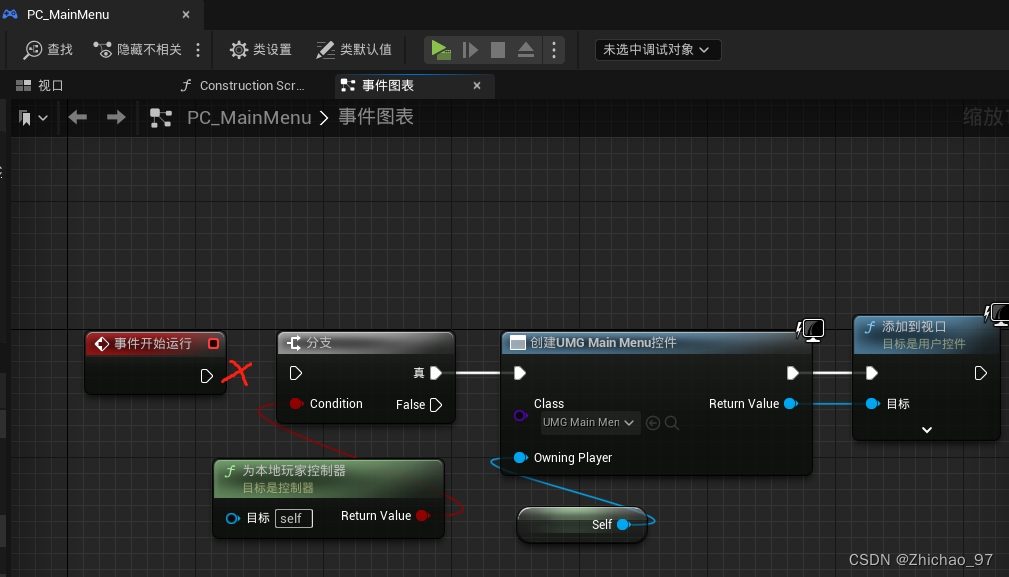Open the bookmarks dropdown
The height and width of the screenshot is (577, 1009).
(33, 118)
